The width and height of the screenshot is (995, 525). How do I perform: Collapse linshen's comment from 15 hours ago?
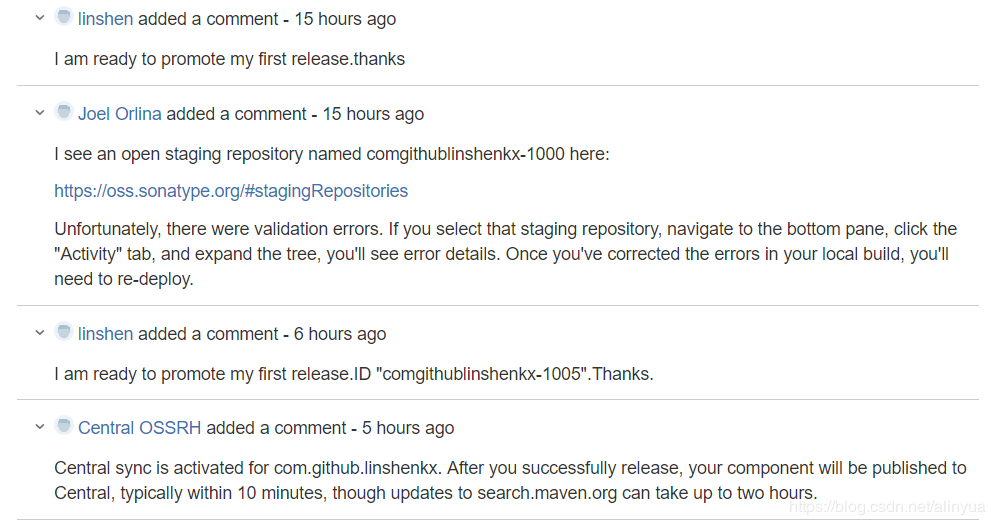point(40,19)
